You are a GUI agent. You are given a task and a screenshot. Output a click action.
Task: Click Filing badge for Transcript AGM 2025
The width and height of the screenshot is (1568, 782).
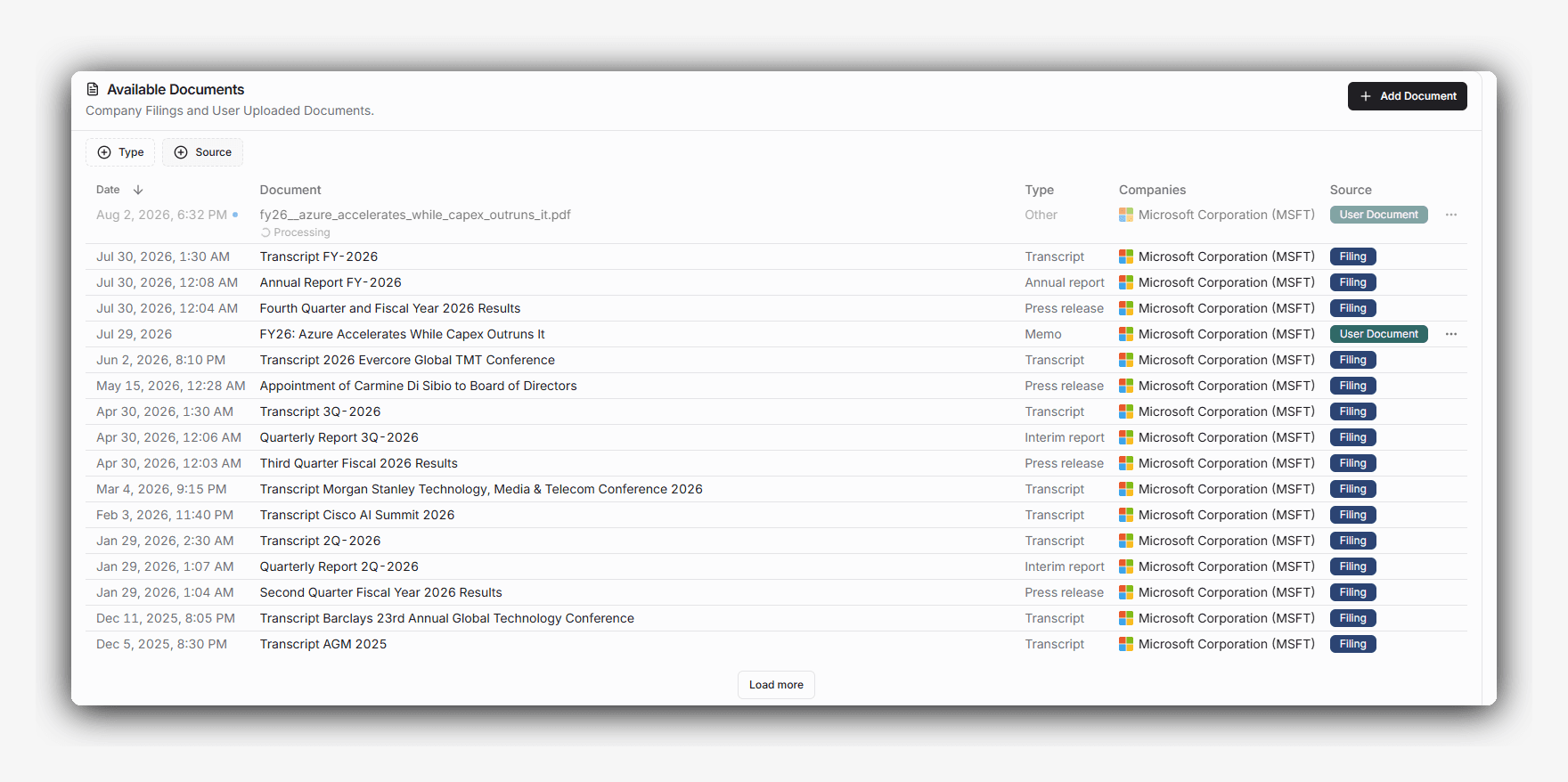tap(1352, 644)
